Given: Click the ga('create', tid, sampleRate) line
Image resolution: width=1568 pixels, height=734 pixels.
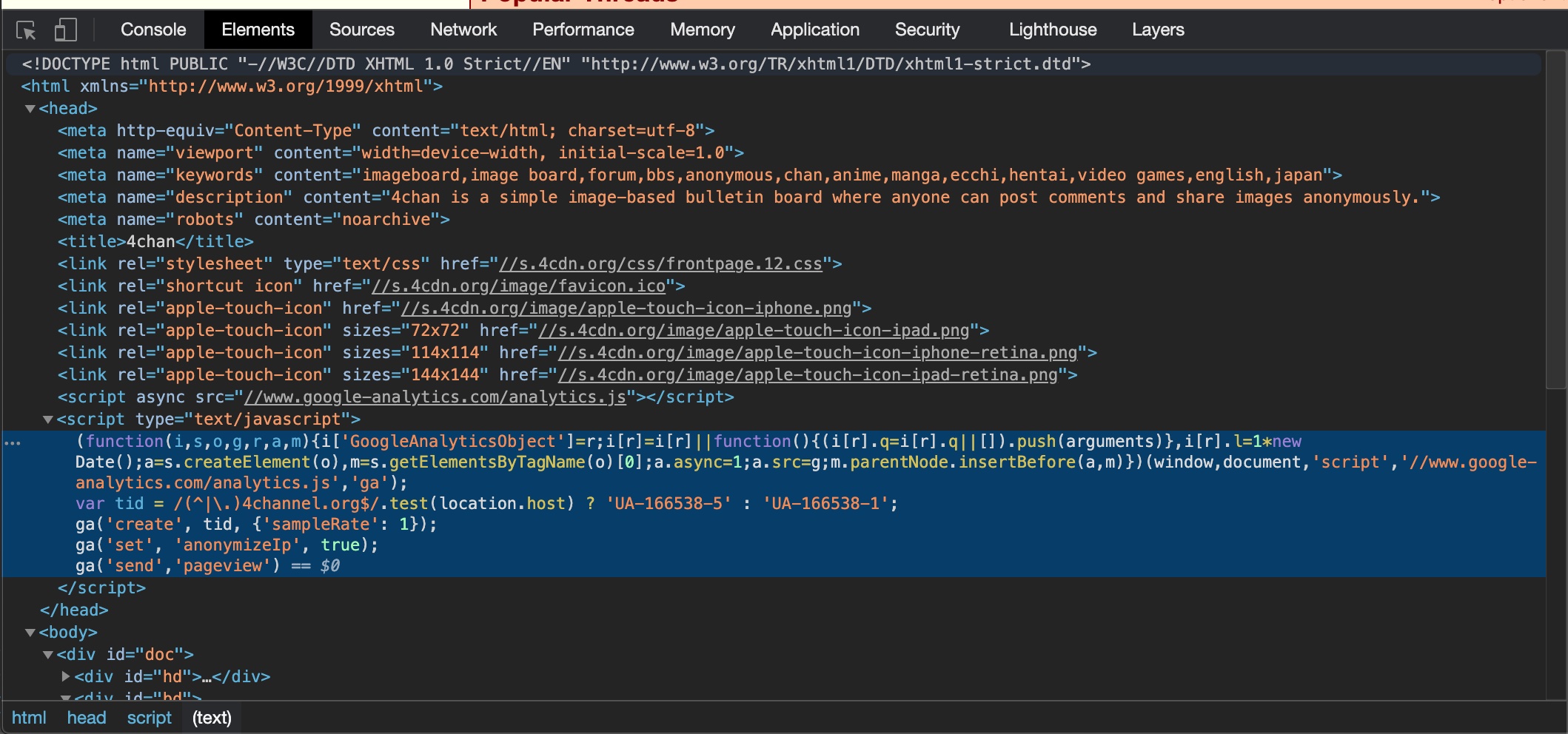Looking at the screenshot, I should click(x=256, y=525).
